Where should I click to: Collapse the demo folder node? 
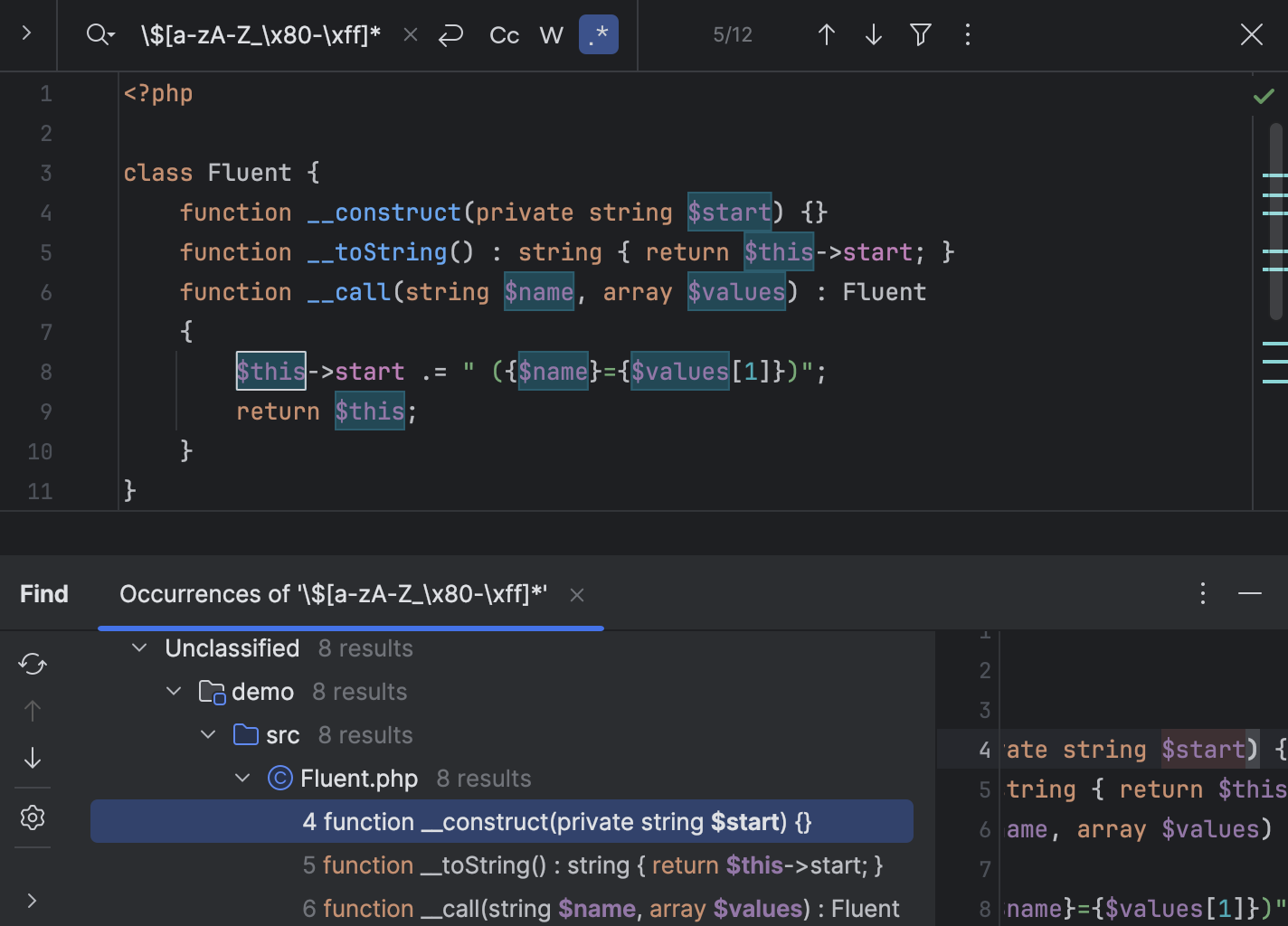pyautogui.click(x=174, y=692)
